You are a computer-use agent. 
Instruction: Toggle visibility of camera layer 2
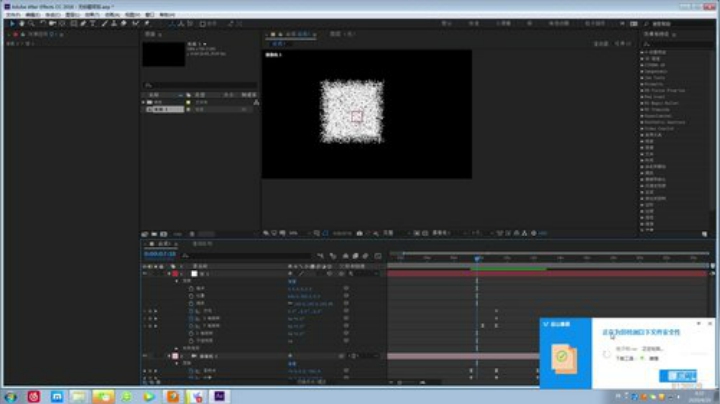coord(145,356)
